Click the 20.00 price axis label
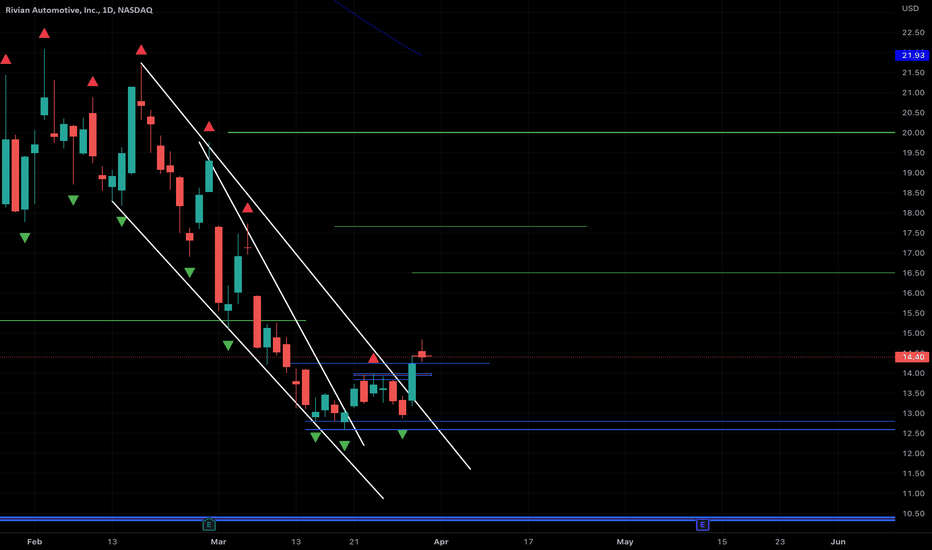Screen dimensions: 932x550 click(x=913, y=133)
